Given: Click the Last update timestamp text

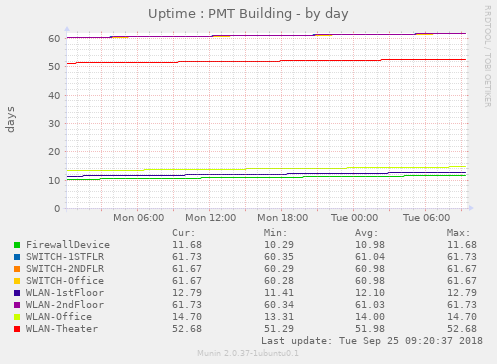Looking at the screenshot, I should pyautogui.click(x=372, y=341).
